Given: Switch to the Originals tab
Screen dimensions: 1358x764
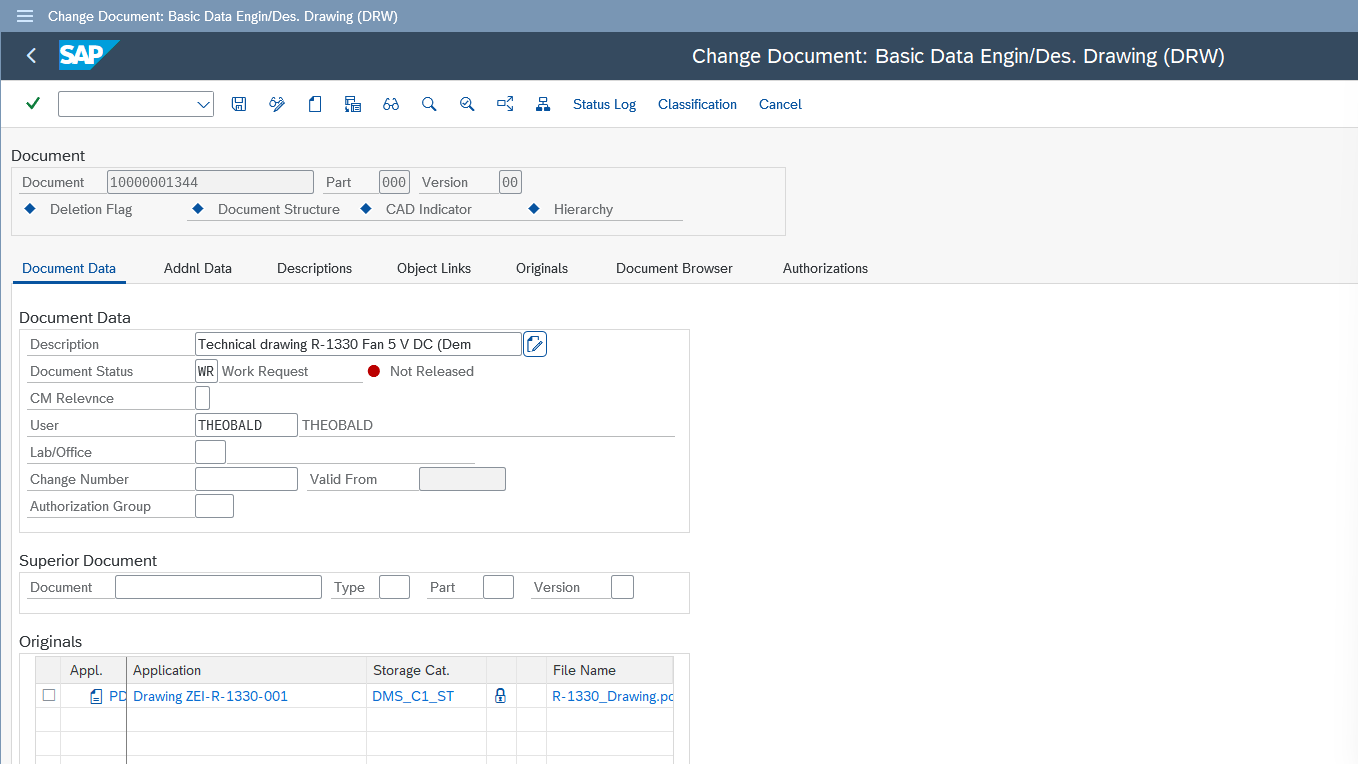Looking at the screenshot, I should coord(542,268).
